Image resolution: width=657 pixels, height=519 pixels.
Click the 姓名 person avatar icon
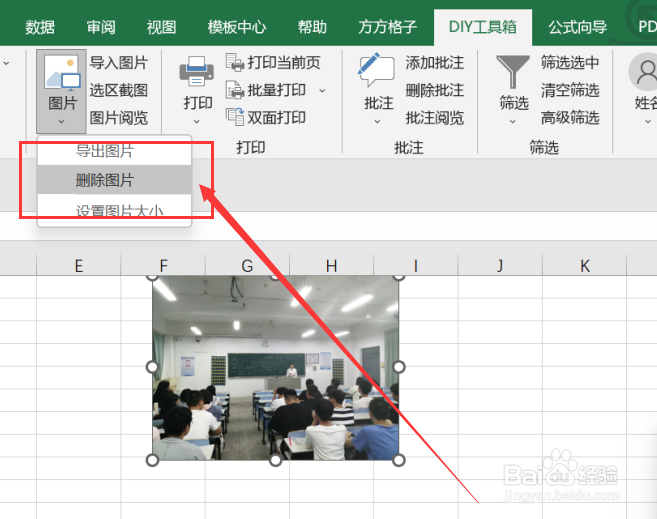click(645, 72)
